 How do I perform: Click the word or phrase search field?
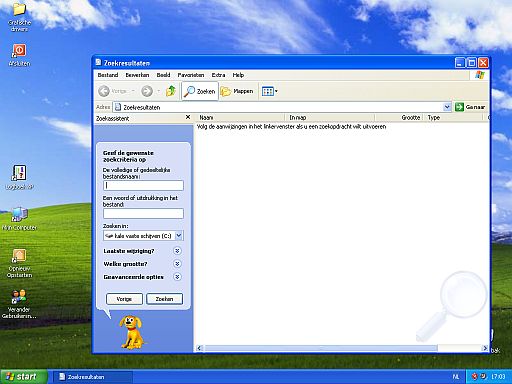coord(143,213)
